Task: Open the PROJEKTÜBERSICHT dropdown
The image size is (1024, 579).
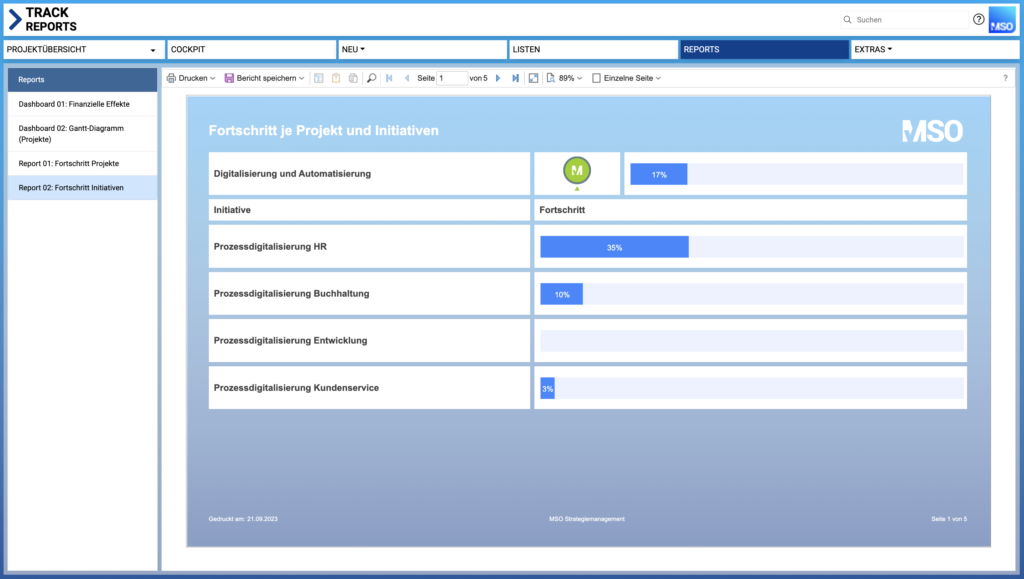Action: click(x=82, y=49)
